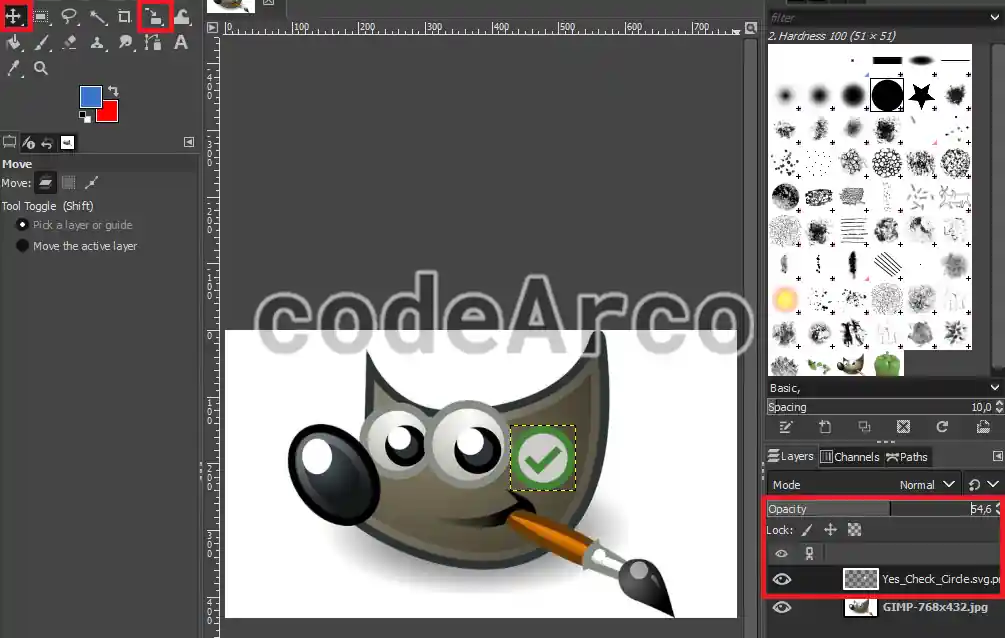Duplicate the selected brush
Screen dimensions: 1005x638
coord(864,427)
